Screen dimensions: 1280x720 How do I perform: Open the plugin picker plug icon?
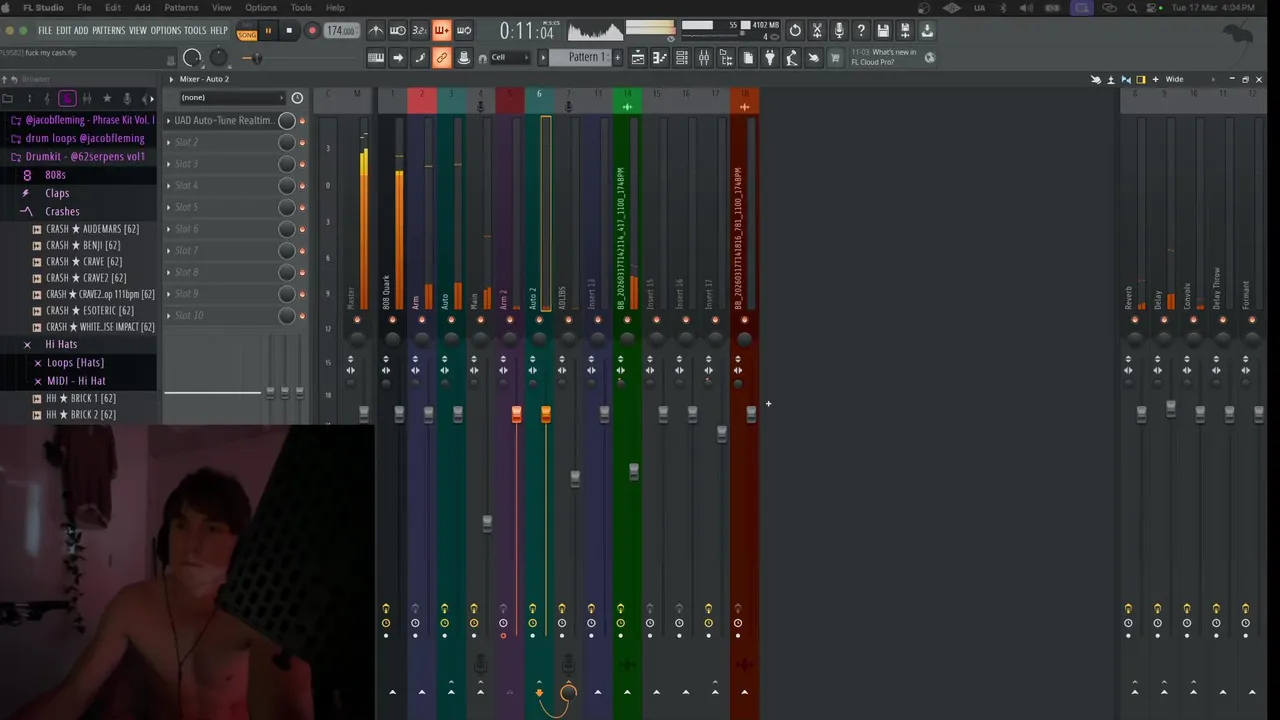coord(770,58)
